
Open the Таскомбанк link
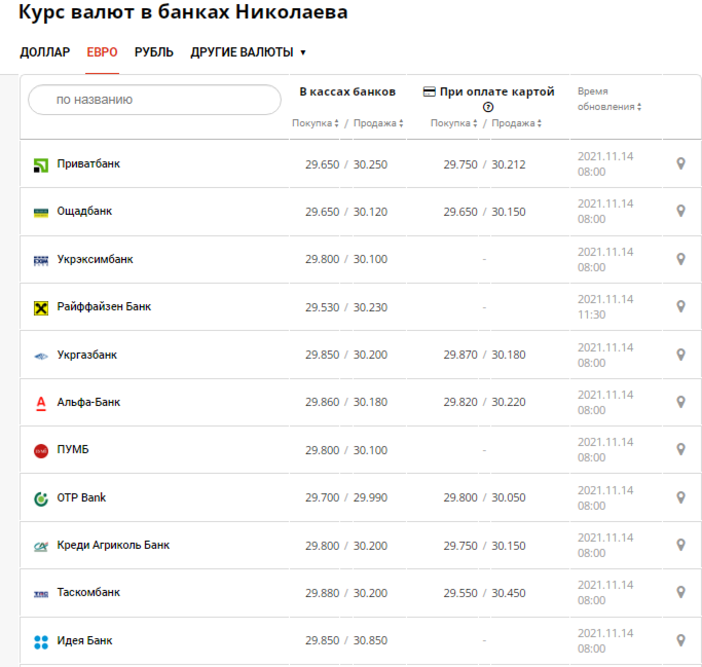click(x=88, y=592)
